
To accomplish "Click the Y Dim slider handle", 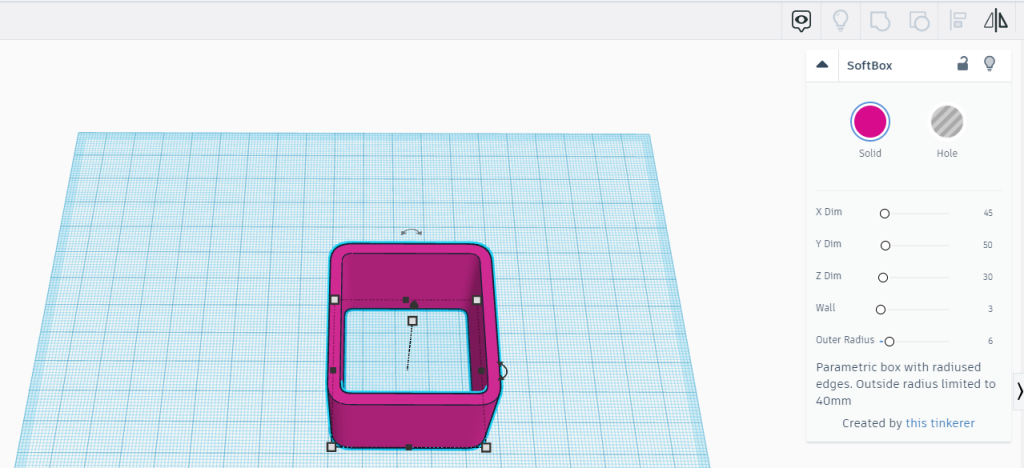I will click(885, 245).
